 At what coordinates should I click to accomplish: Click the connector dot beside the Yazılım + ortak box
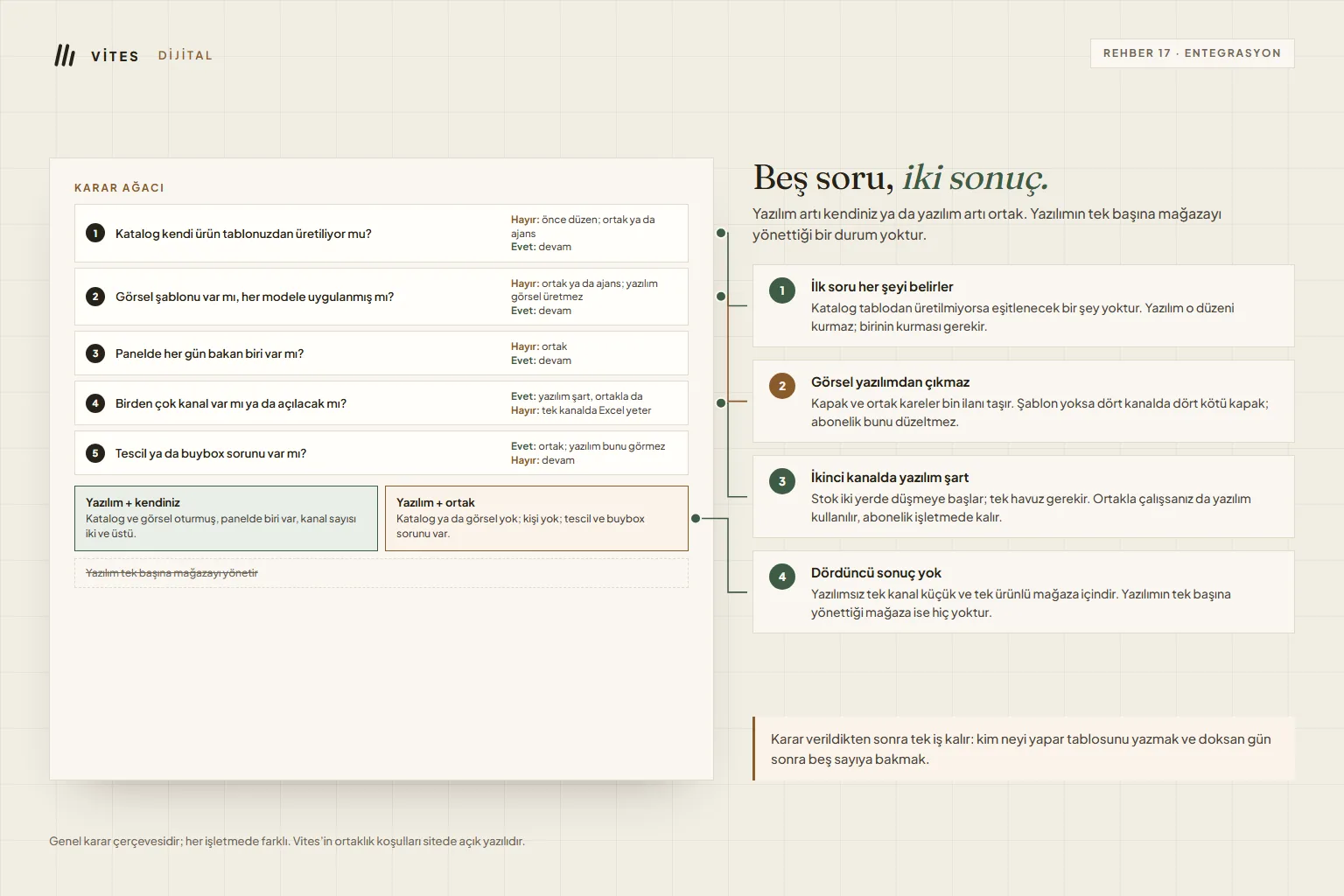[696, 519]
